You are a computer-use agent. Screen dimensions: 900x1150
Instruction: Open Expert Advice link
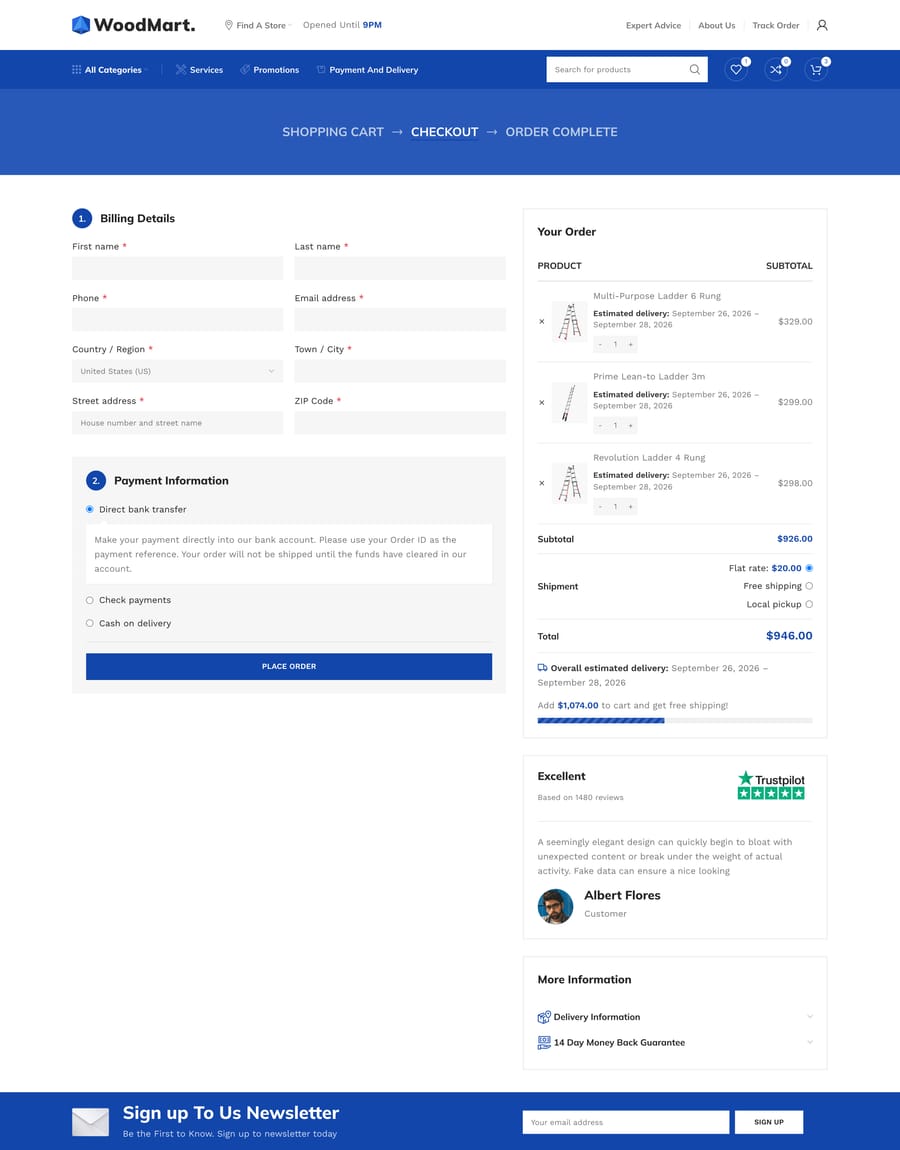pyautogui.click(x=654, y=25)
